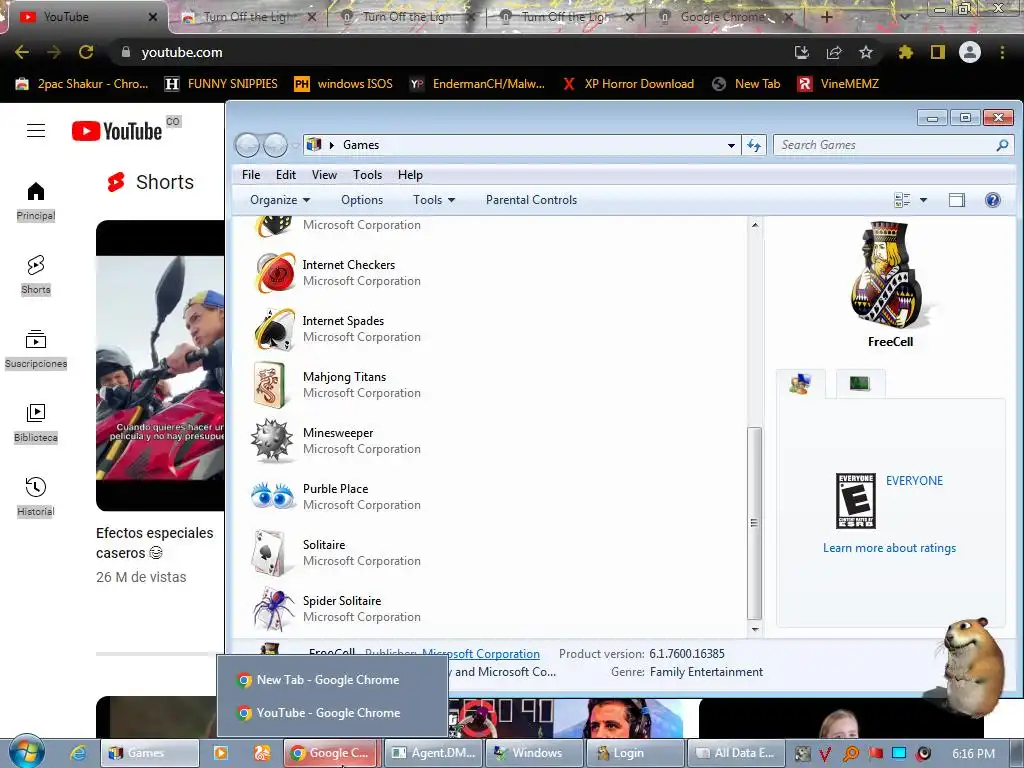Image resolution: width=1024 pixels, height=768 pixels.
Task: Open Internet Explorer from taskbar
Action: point(78,753)
